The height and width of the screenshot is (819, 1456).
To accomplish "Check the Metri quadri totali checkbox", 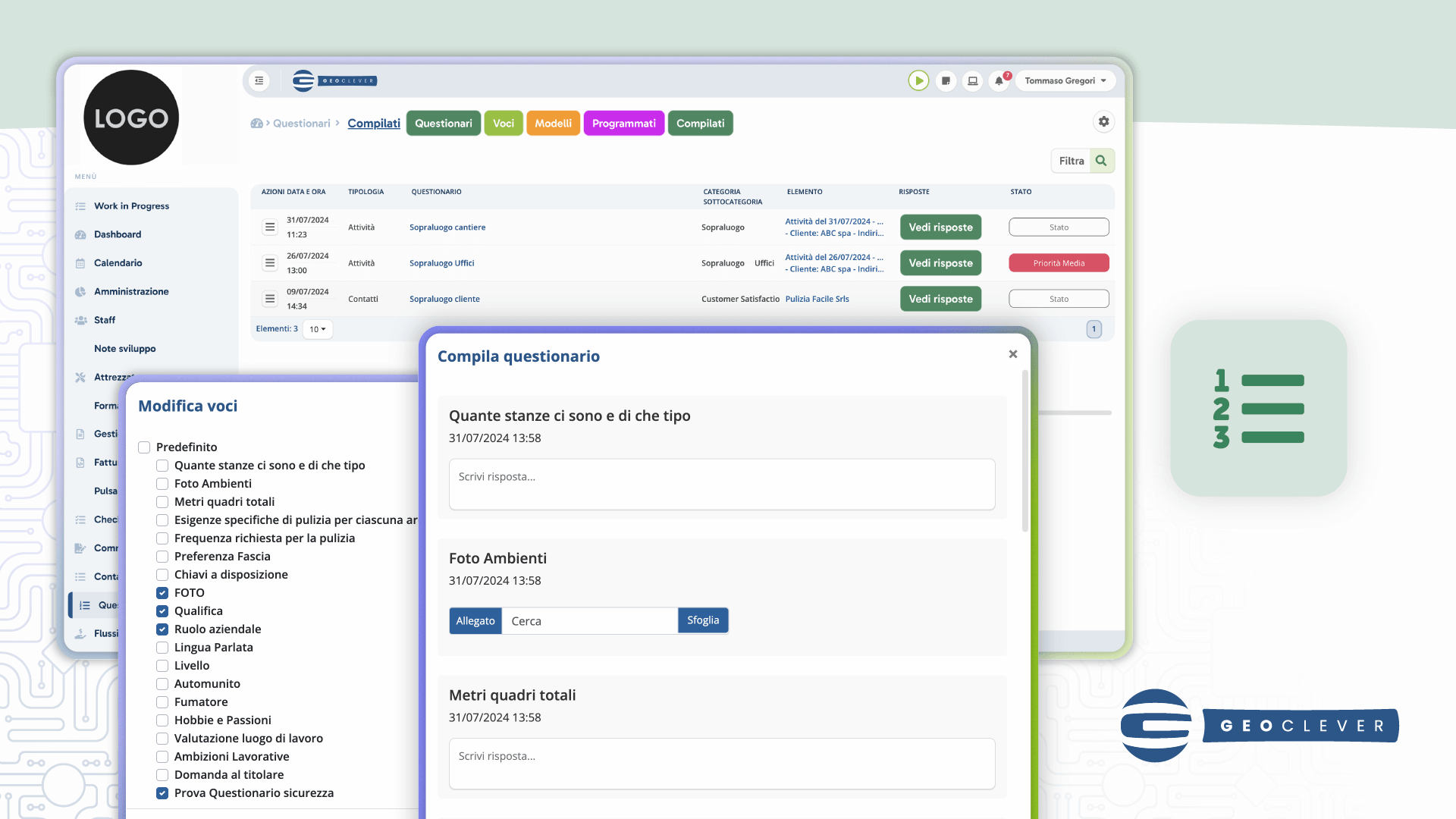I will (162, 502).
